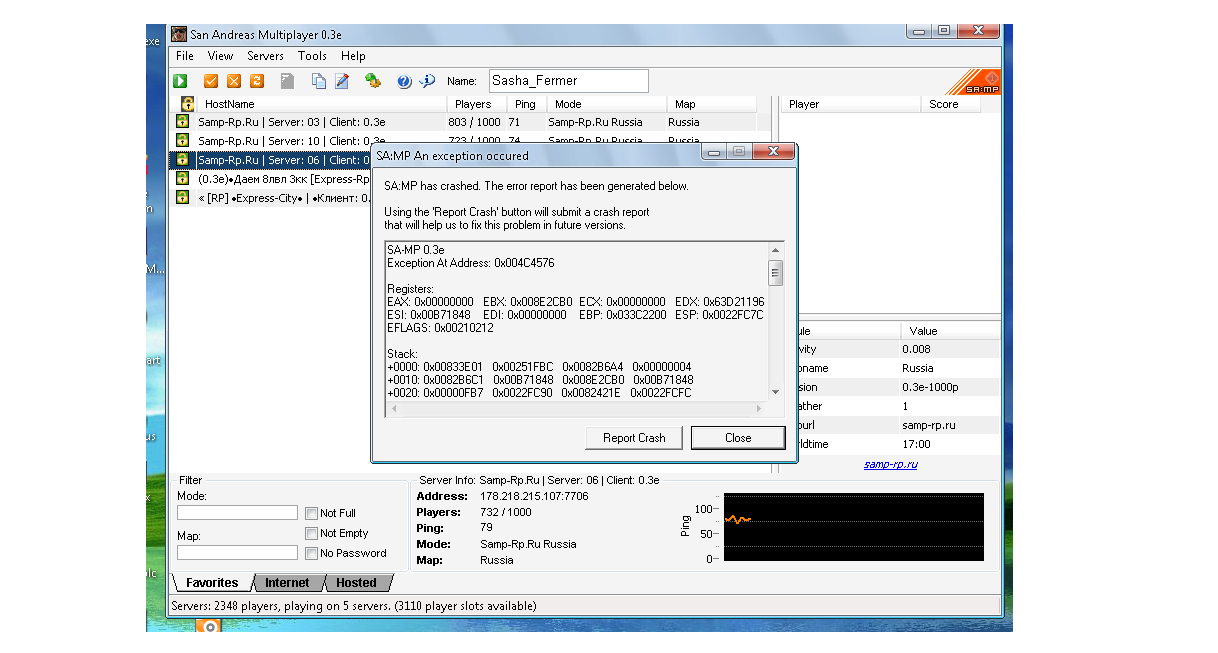Screen dimensions: 1218x653
Task: Click the orange Refresh Server icon
Action: [x=256, y=81]
